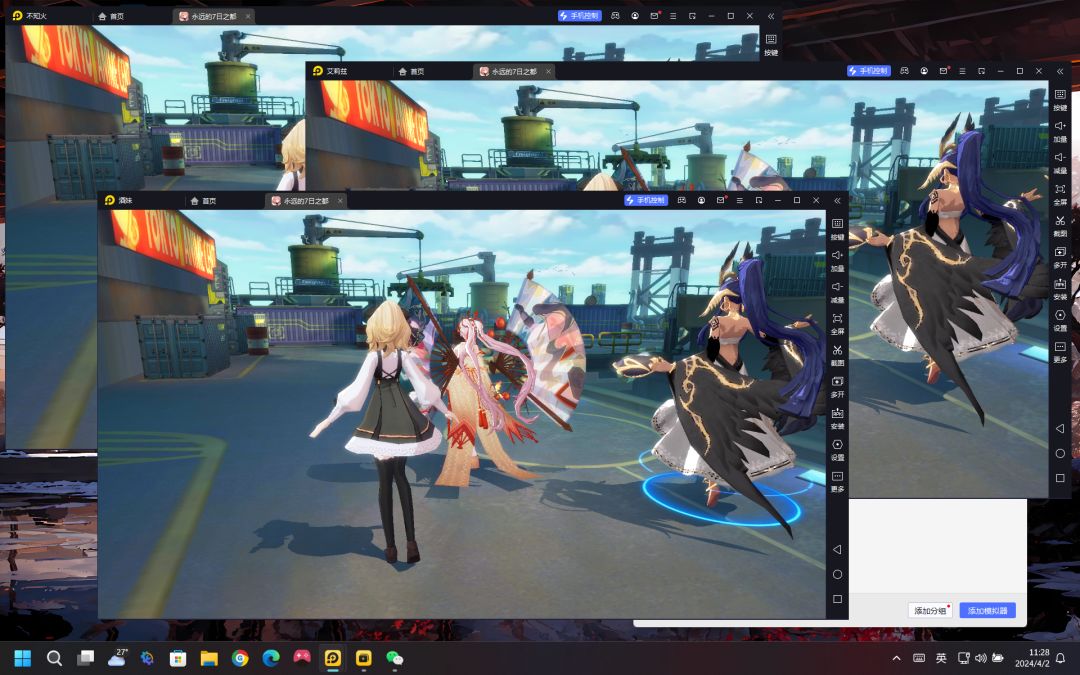The width and height of the screenshot is (1080, 675).
Task: Collapse the 濁味 window sidebar with the chevrons
Action: point(837,200)
